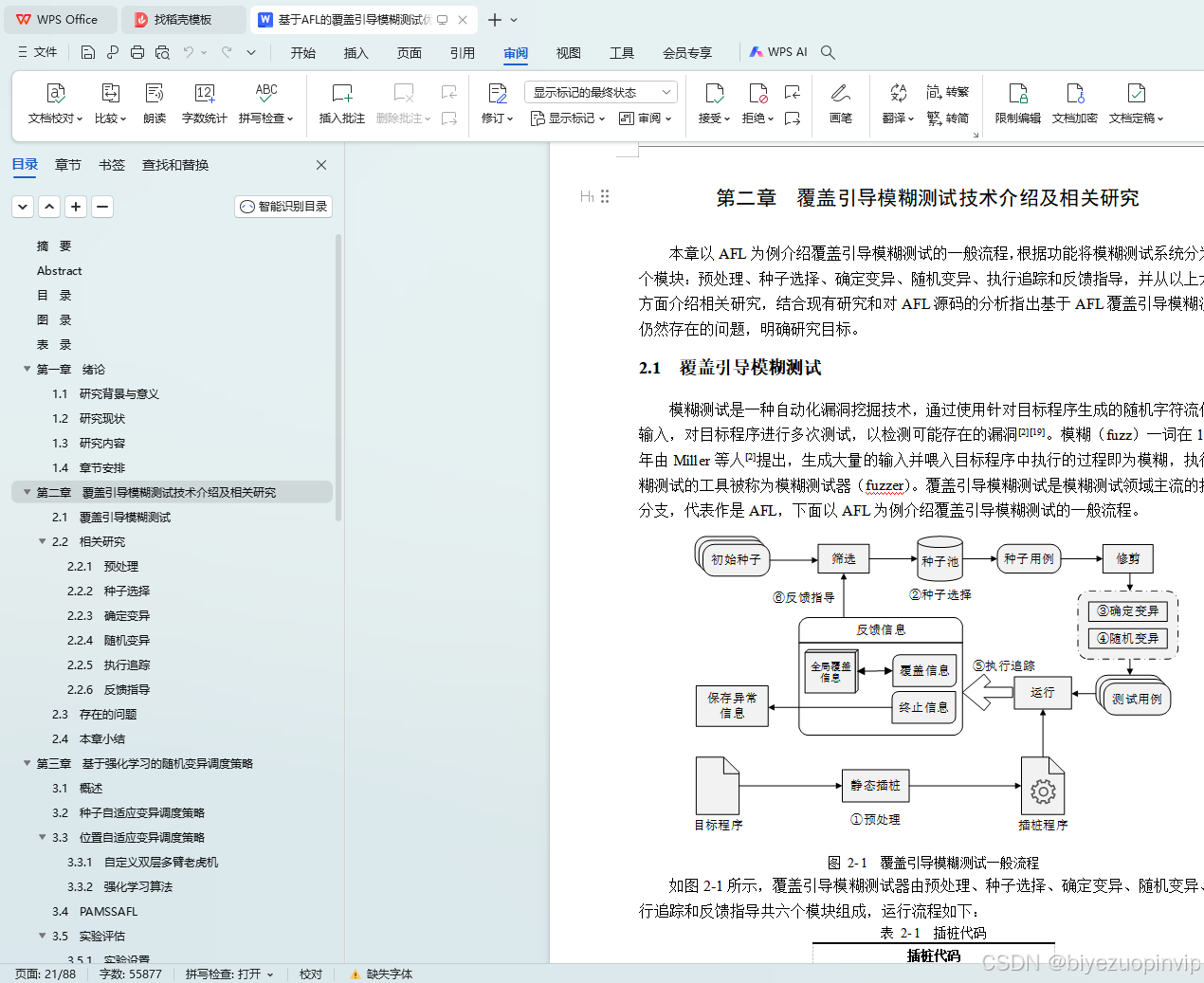The image size is (1204, 983).
Task: Open the 开始 ribbon tab
Action: pyautogui.click(x=303, y=53)
